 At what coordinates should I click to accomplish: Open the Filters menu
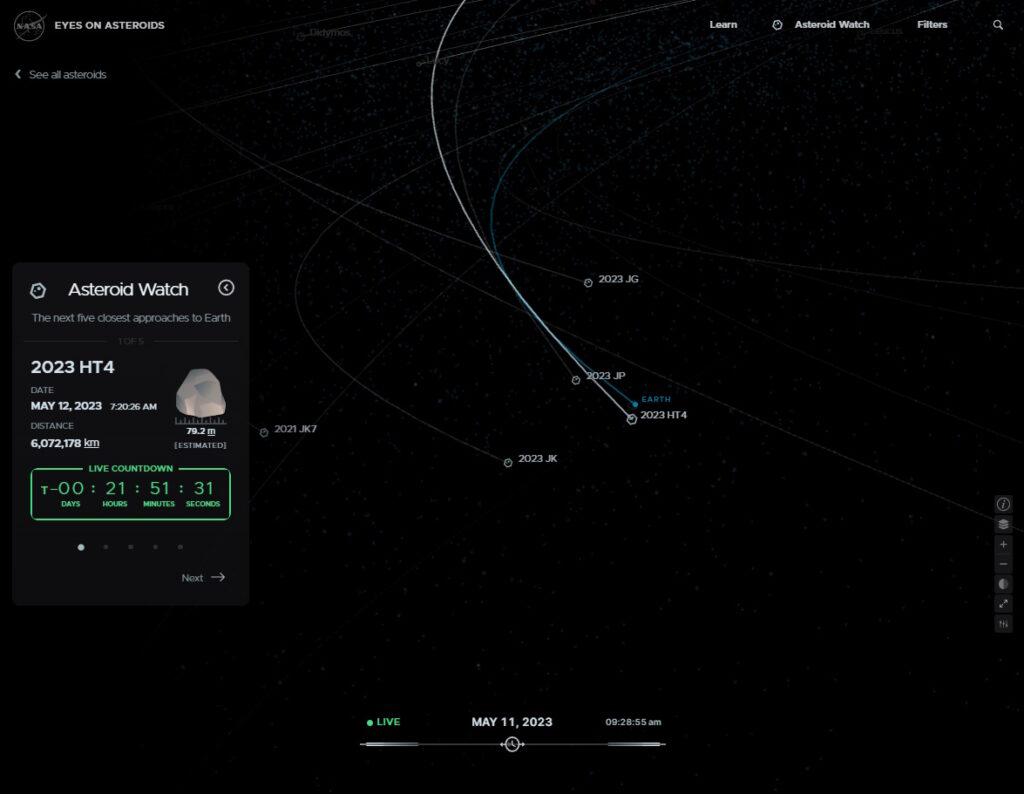(932, 25)
